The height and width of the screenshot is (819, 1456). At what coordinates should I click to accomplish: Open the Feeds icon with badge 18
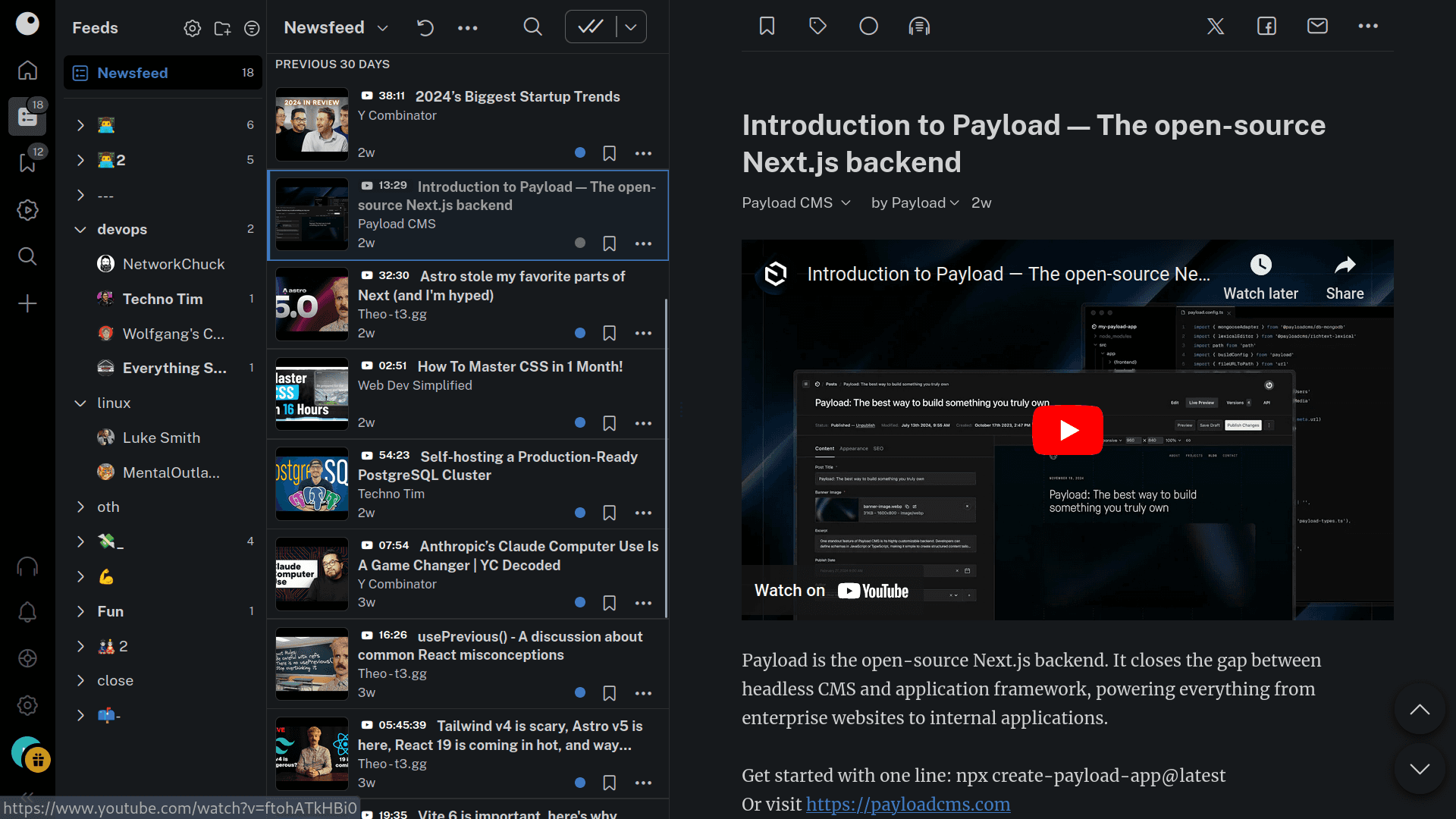tap(27, 117)
